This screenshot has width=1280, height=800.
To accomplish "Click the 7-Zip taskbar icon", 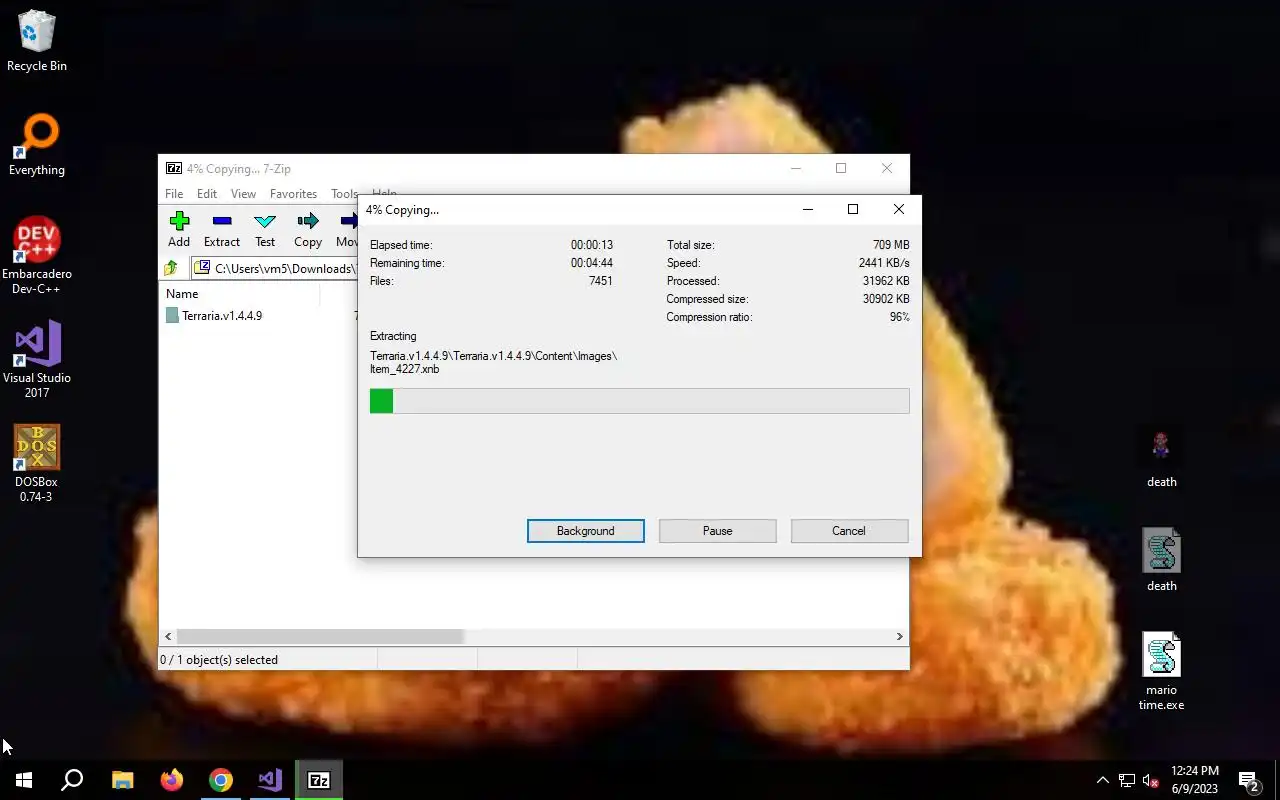I will tap(319, 780).
